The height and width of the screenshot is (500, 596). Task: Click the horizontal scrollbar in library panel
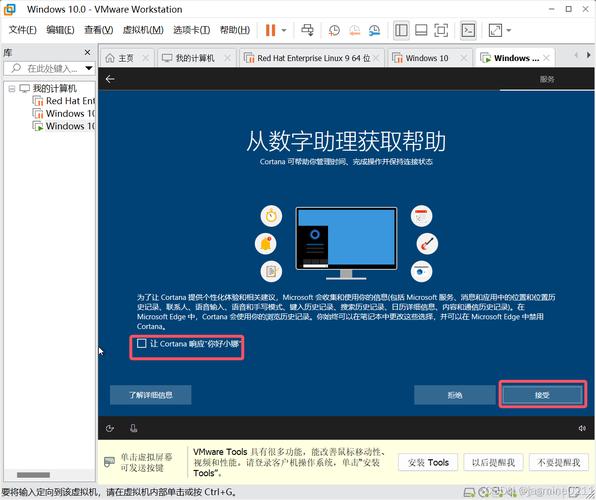pos(33,475)
